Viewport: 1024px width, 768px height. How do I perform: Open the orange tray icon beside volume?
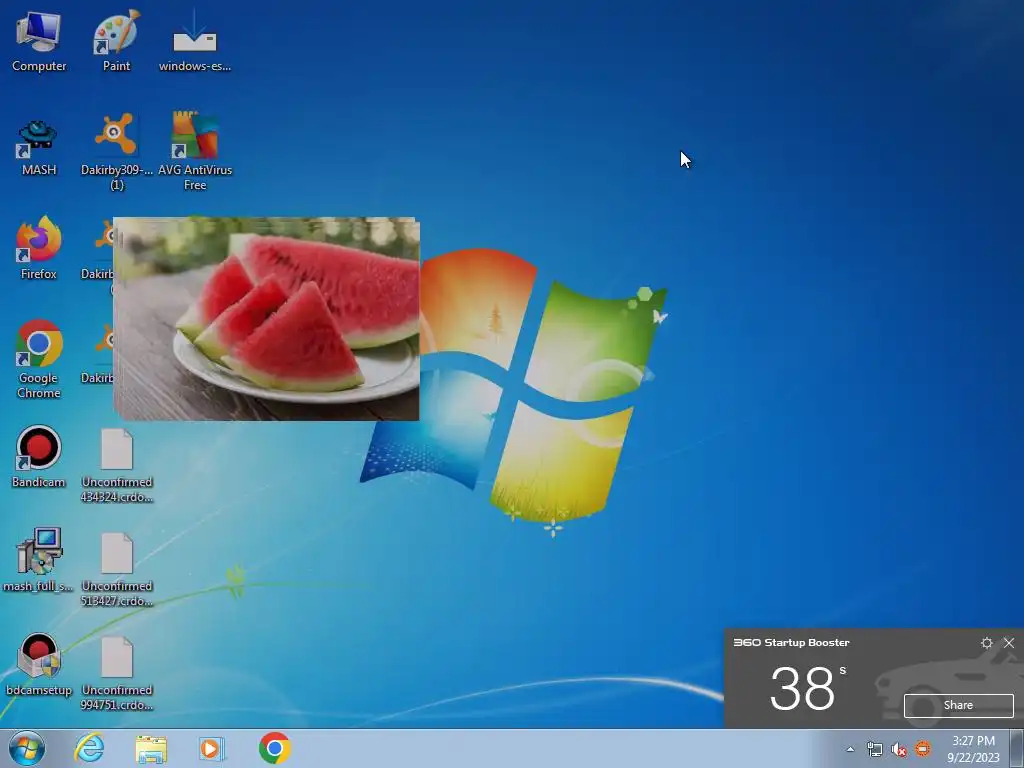point(923,749)
